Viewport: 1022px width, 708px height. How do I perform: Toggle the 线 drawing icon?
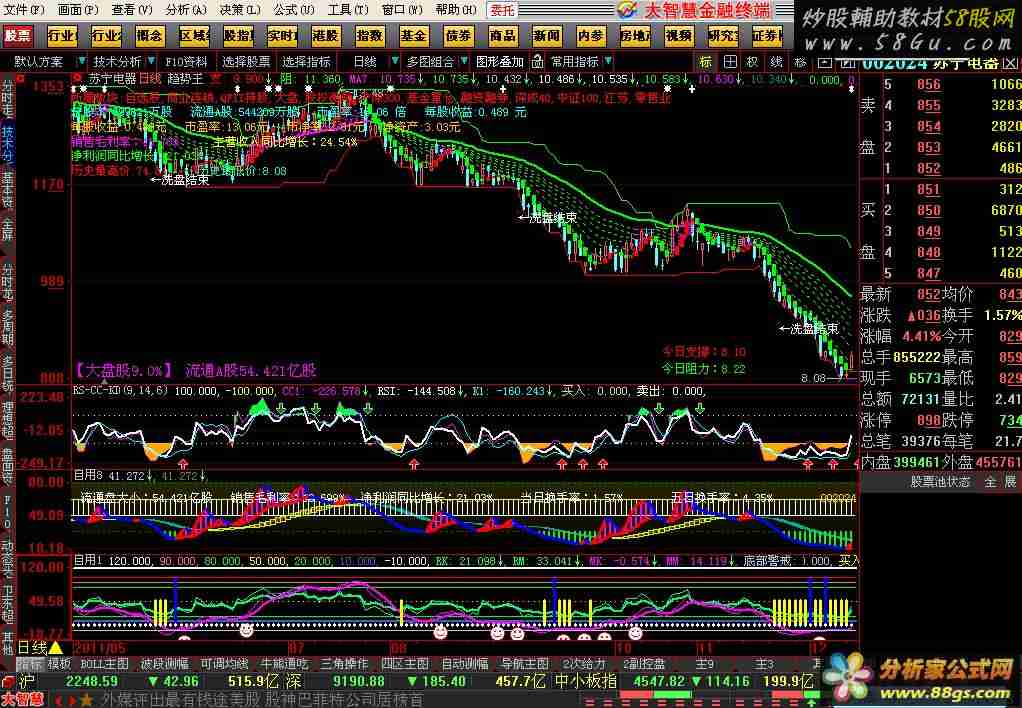pyautogui.click(x=776, y=63)
